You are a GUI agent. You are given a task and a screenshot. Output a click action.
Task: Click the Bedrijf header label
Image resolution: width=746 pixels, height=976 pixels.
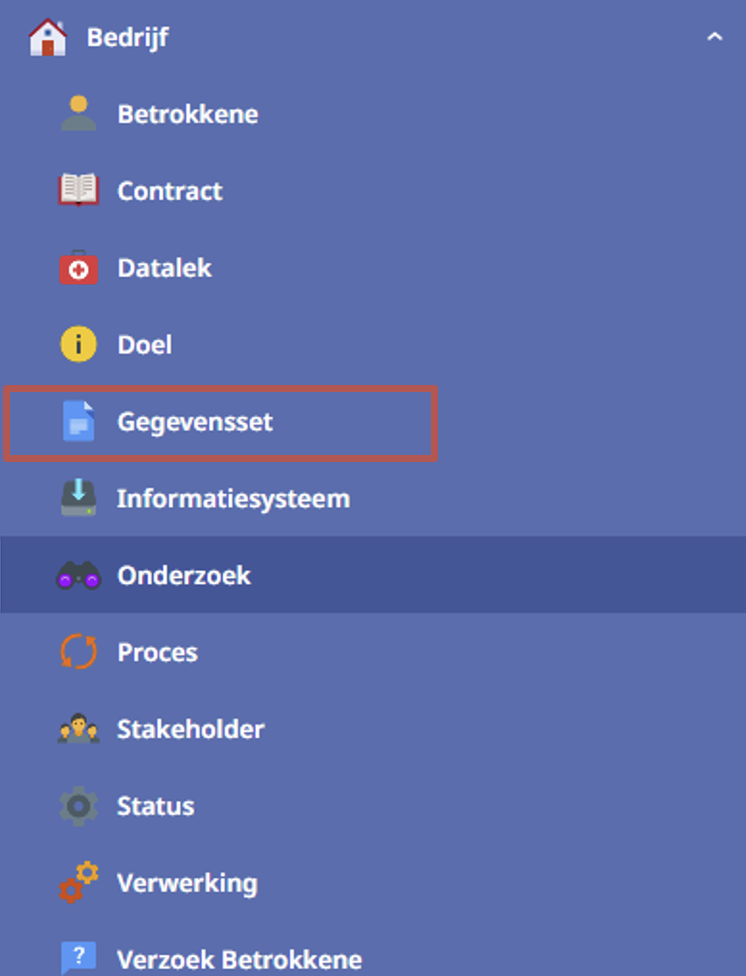pyautogui.click(x=128, y=38)
